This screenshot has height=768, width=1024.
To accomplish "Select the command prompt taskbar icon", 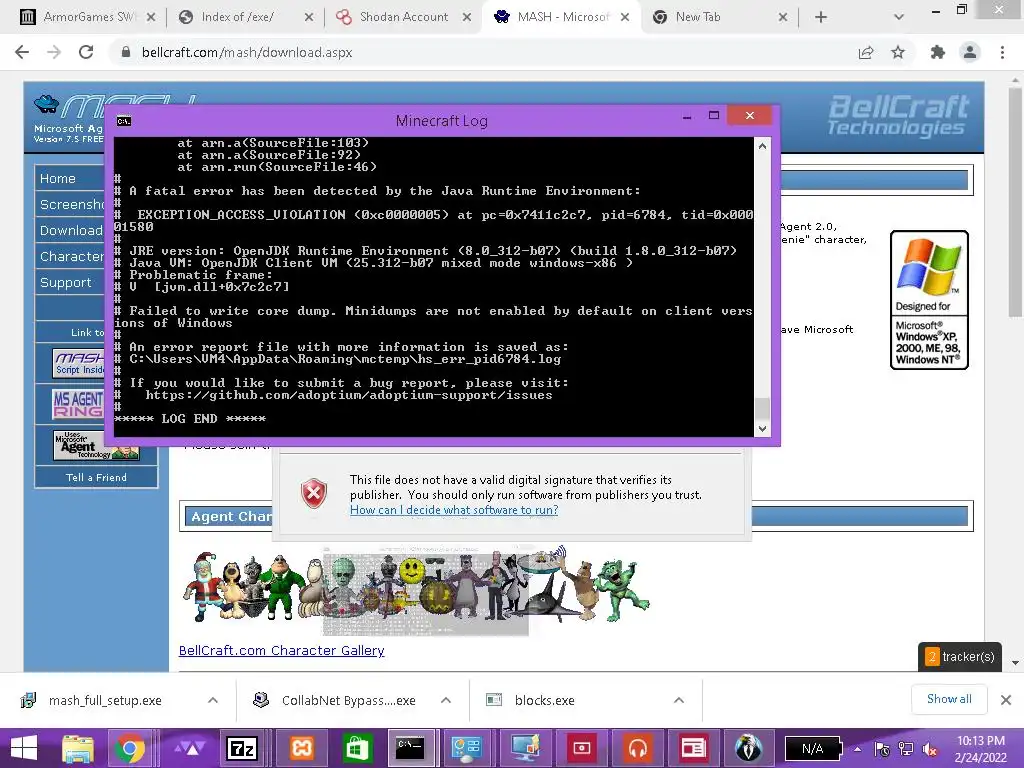I will [x=411, y=748].
